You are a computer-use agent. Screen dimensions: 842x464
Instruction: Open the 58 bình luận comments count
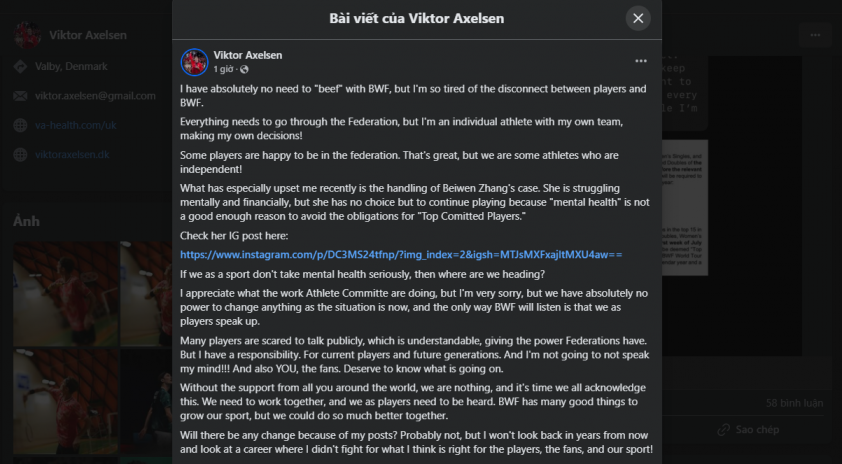794,403
